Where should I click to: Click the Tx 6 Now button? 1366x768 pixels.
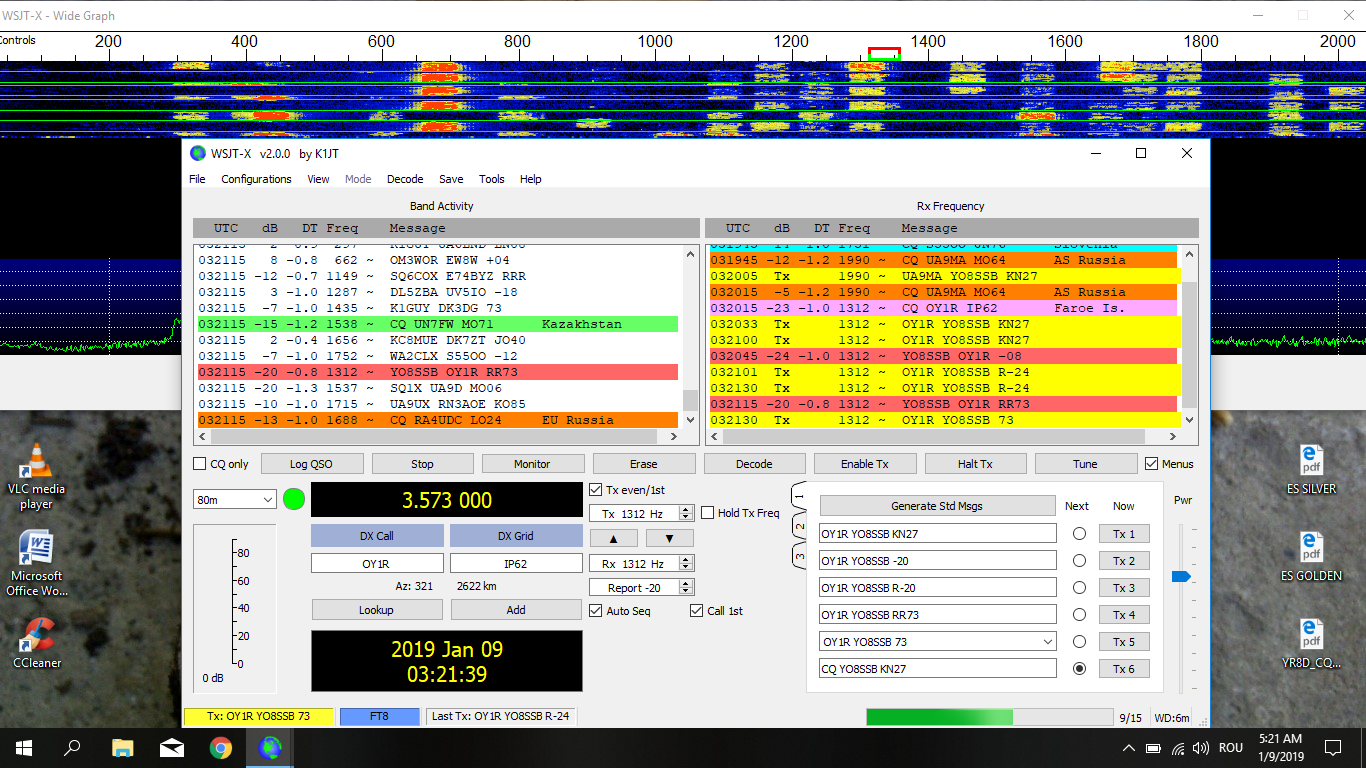(x=1124, y=669)
